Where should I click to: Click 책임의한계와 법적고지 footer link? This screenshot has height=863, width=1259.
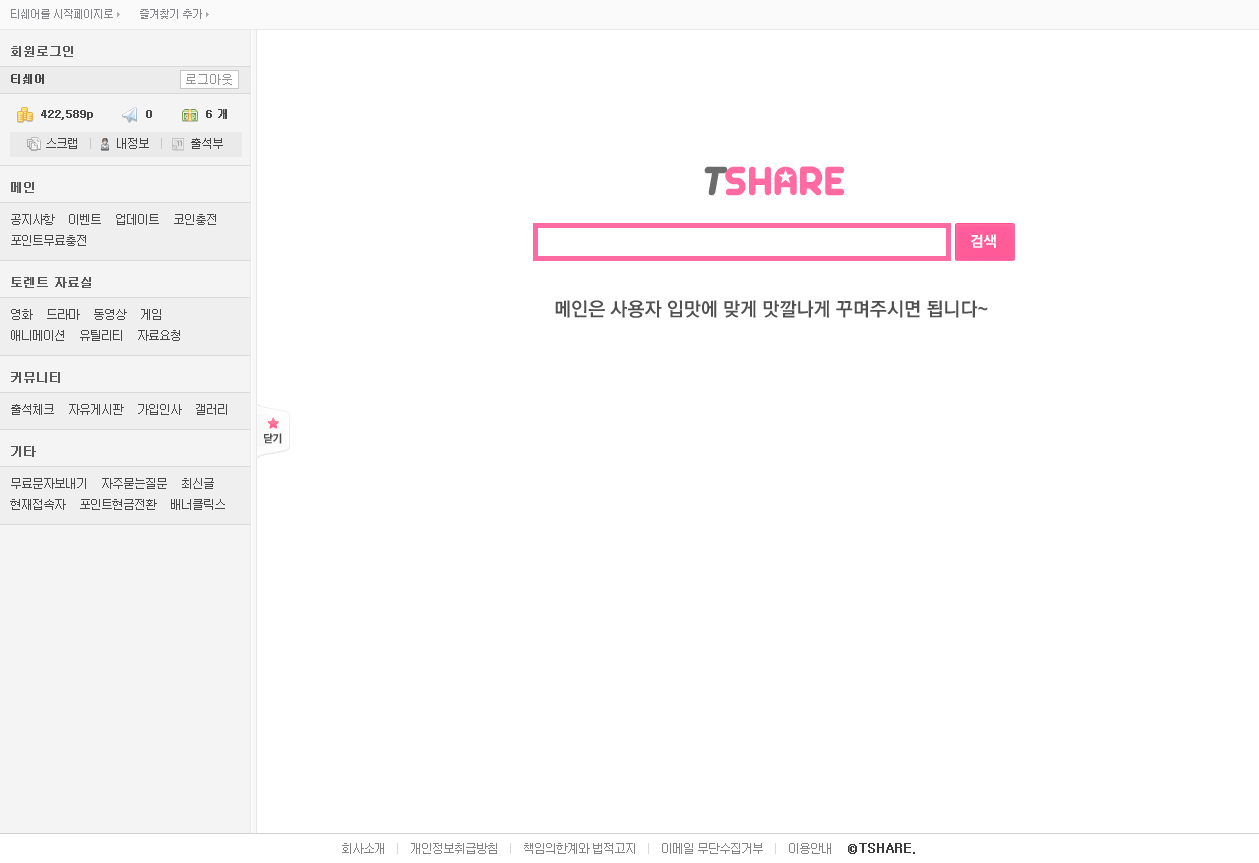(580, 849)
